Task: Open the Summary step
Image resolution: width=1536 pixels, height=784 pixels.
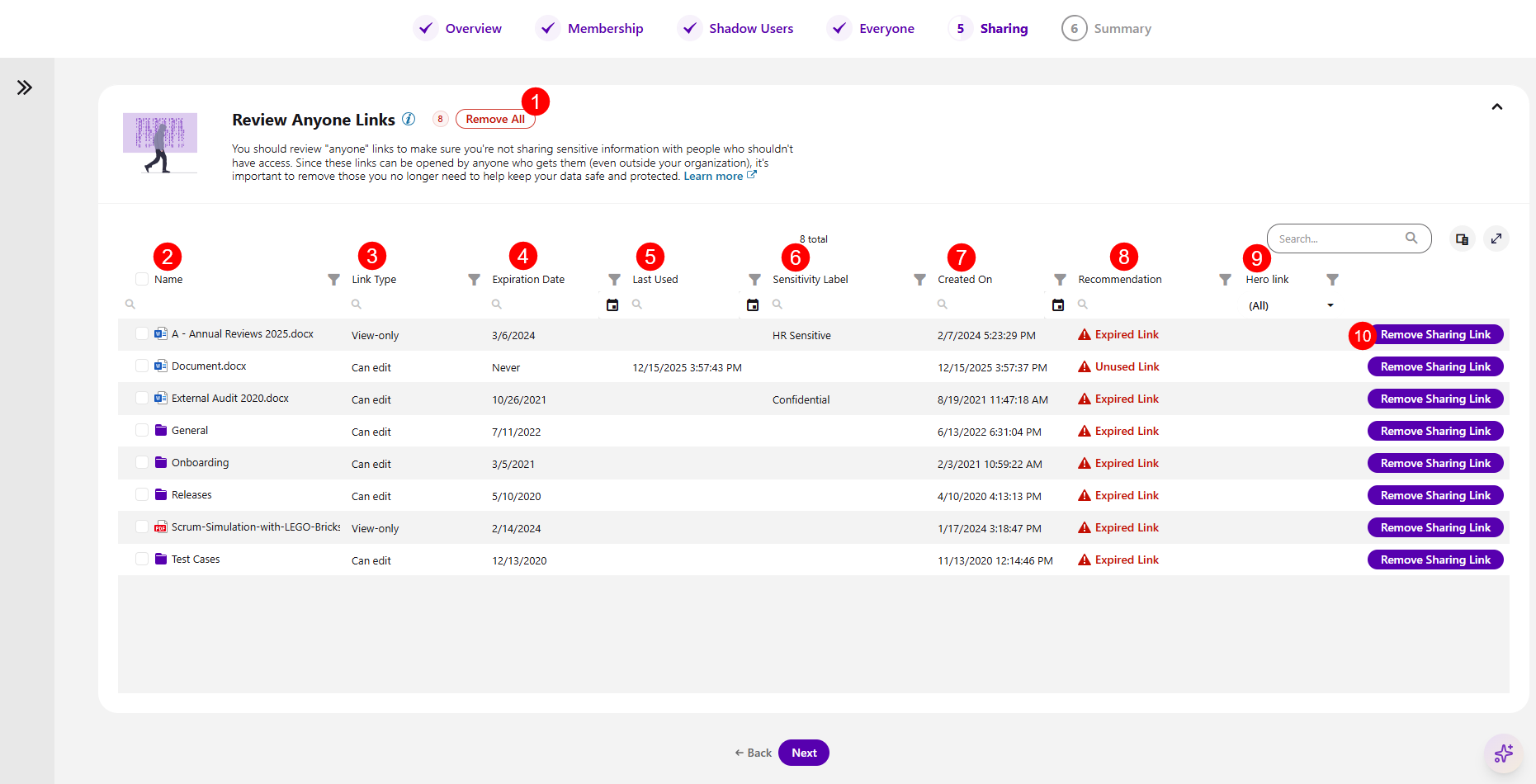Action: tap(1106, 28)
